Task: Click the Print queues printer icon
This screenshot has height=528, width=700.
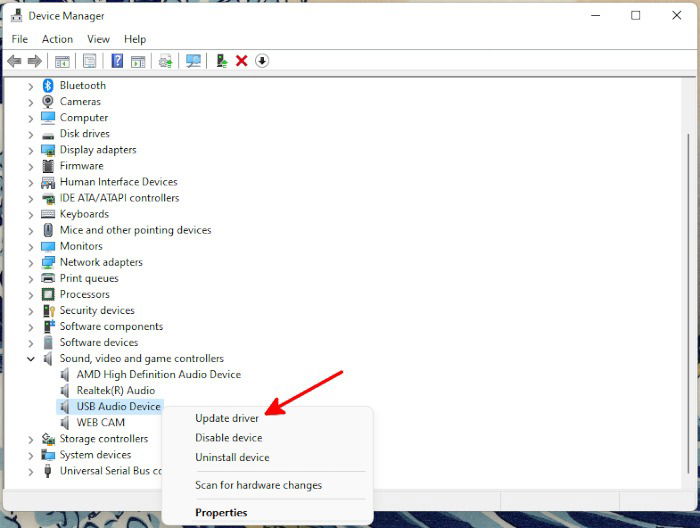Action: click(48, 278)
